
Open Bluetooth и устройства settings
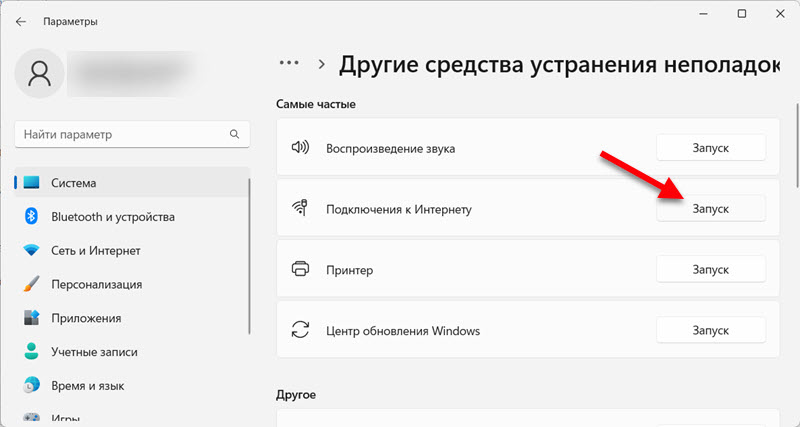point(132,217)
